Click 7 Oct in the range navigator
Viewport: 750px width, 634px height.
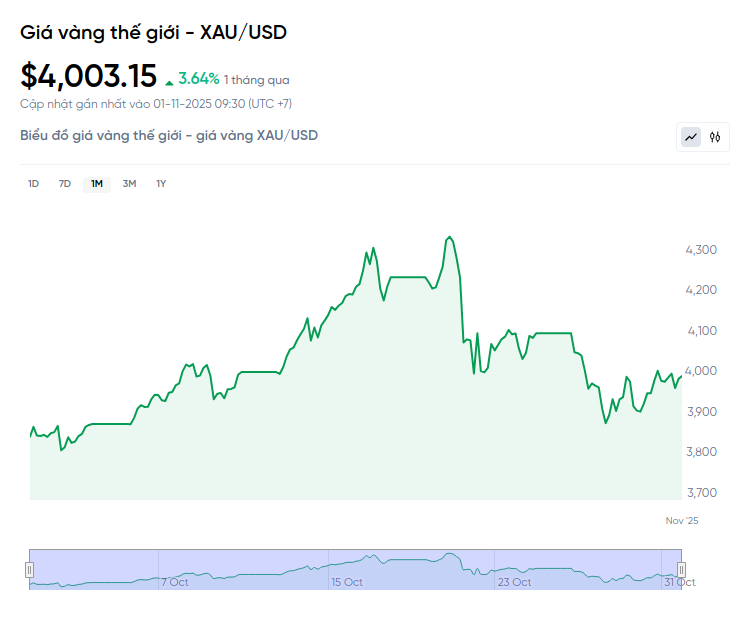click(x=174, y=582)
